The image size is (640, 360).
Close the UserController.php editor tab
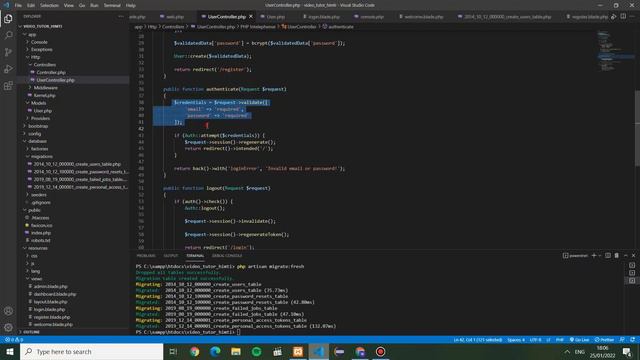pos(251,17)
